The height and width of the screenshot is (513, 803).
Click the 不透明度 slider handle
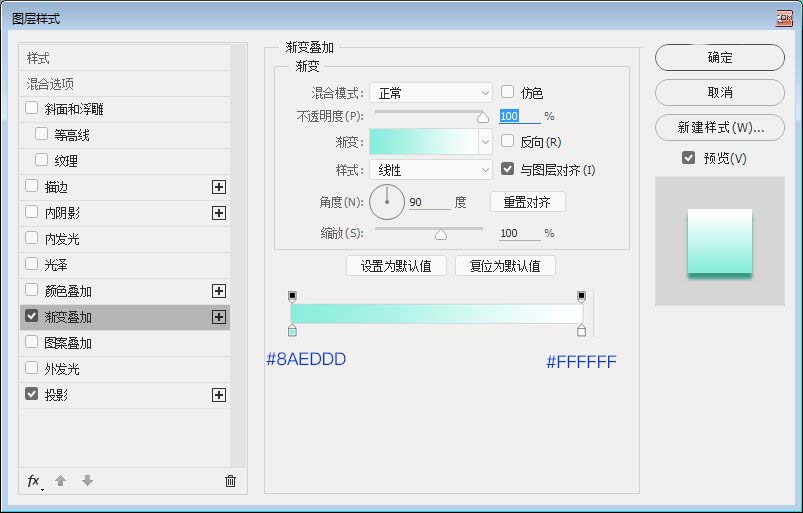(x=482, y=118)
